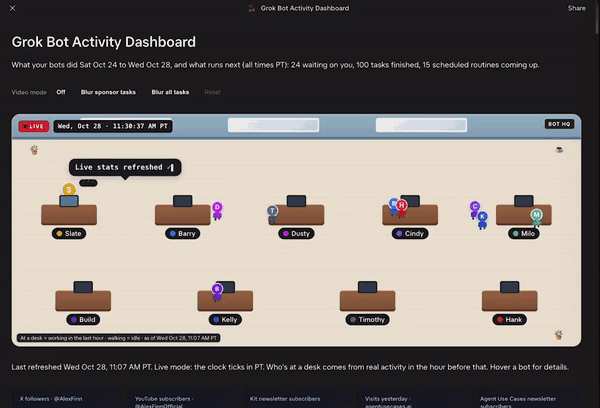Click the monitor on Barry's desk

pyautogui.click(x=183, y=201)
